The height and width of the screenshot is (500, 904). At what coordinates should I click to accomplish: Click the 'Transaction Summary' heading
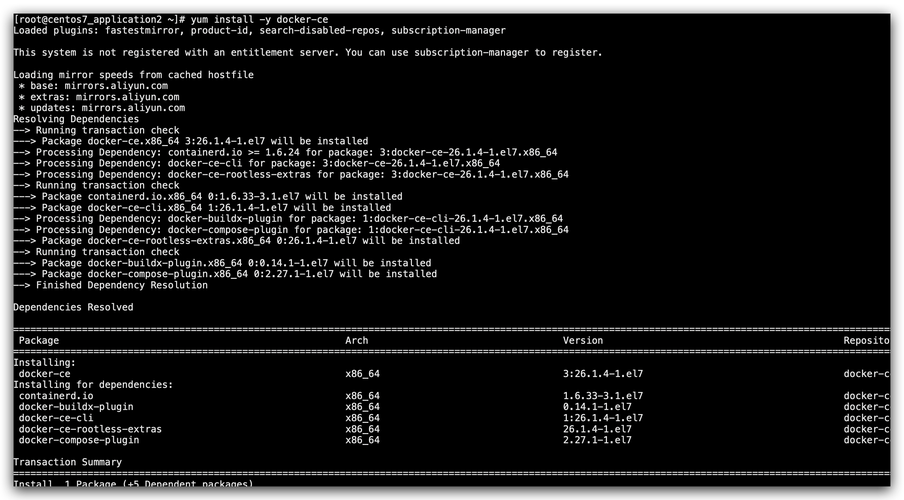coord(67,462)
